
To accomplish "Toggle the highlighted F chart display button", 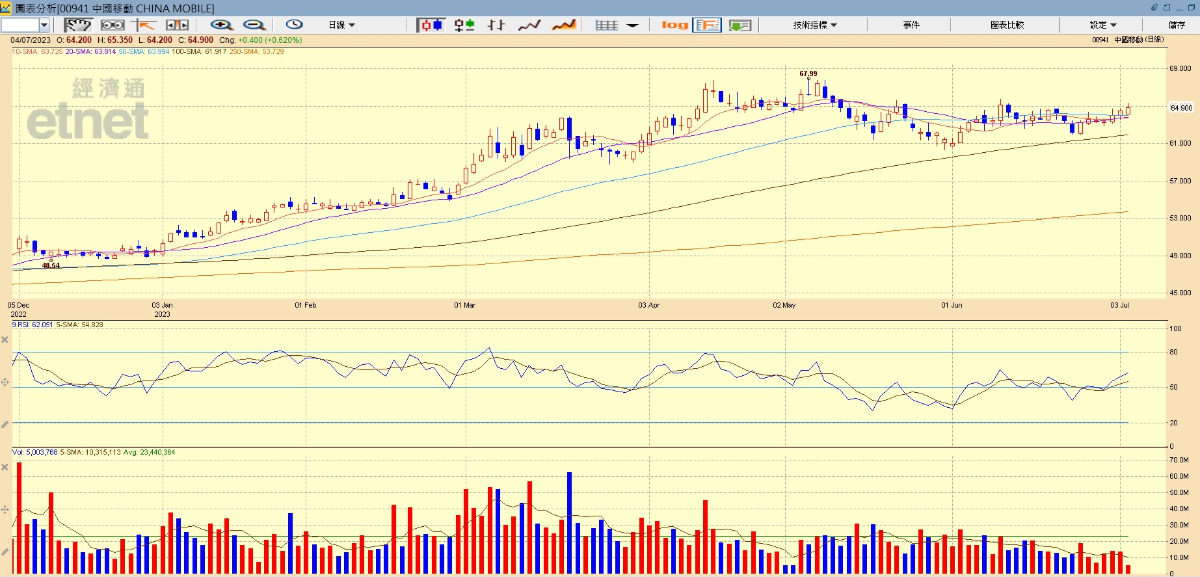I will 707,24.
